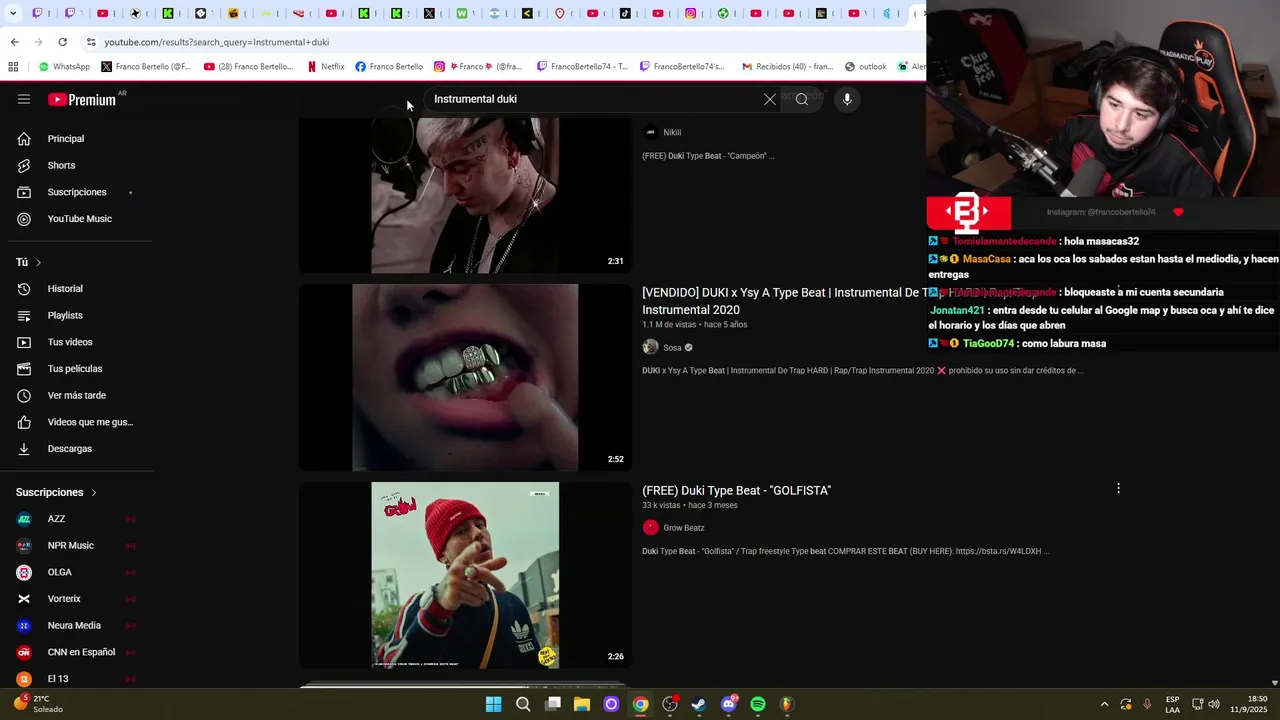Click the youtube.com address bar URL
Image resolution: width=1280 pixels, height=720 pixels.
(217, 42)
